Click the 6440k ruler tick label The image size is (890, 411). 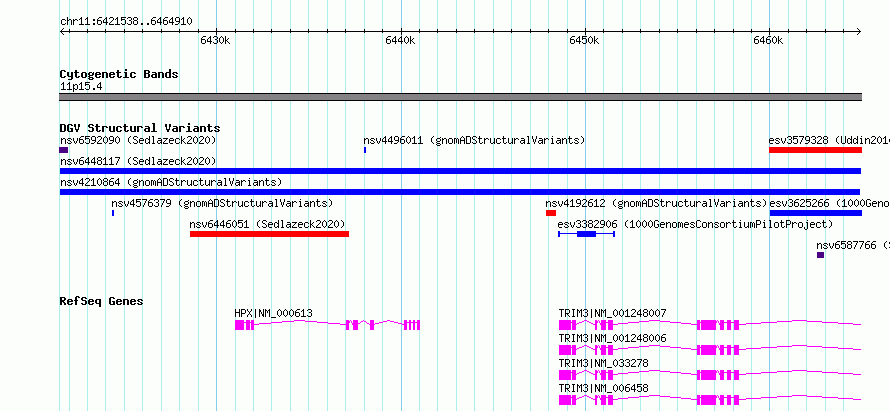[x=400, y=40]
